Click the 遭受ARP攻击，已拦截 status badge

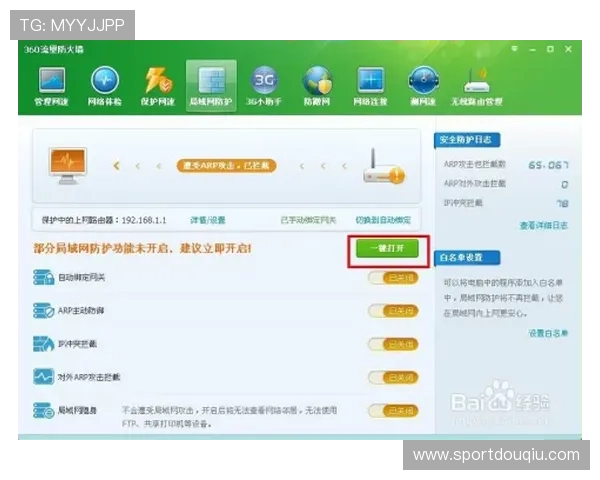(226, 166)
